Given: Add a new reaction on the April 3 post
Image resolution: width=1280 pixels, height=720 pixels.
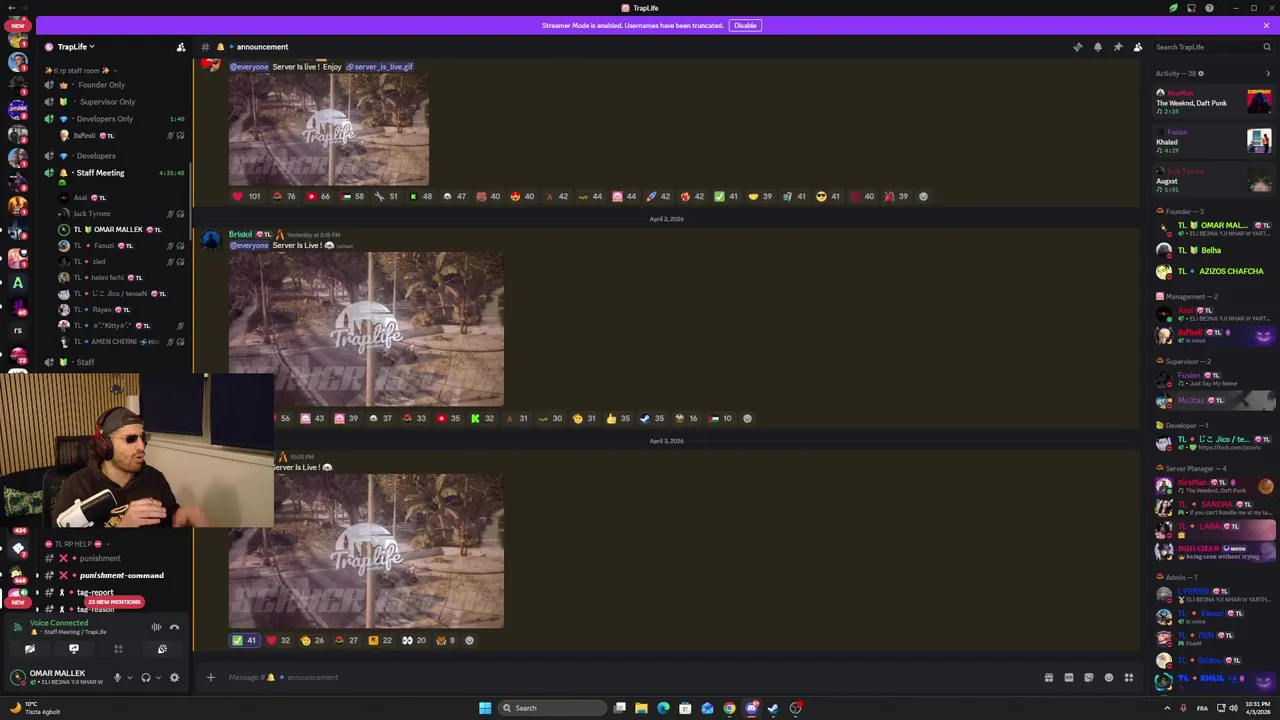Looking at the screenshot, I should click(469, 640).
